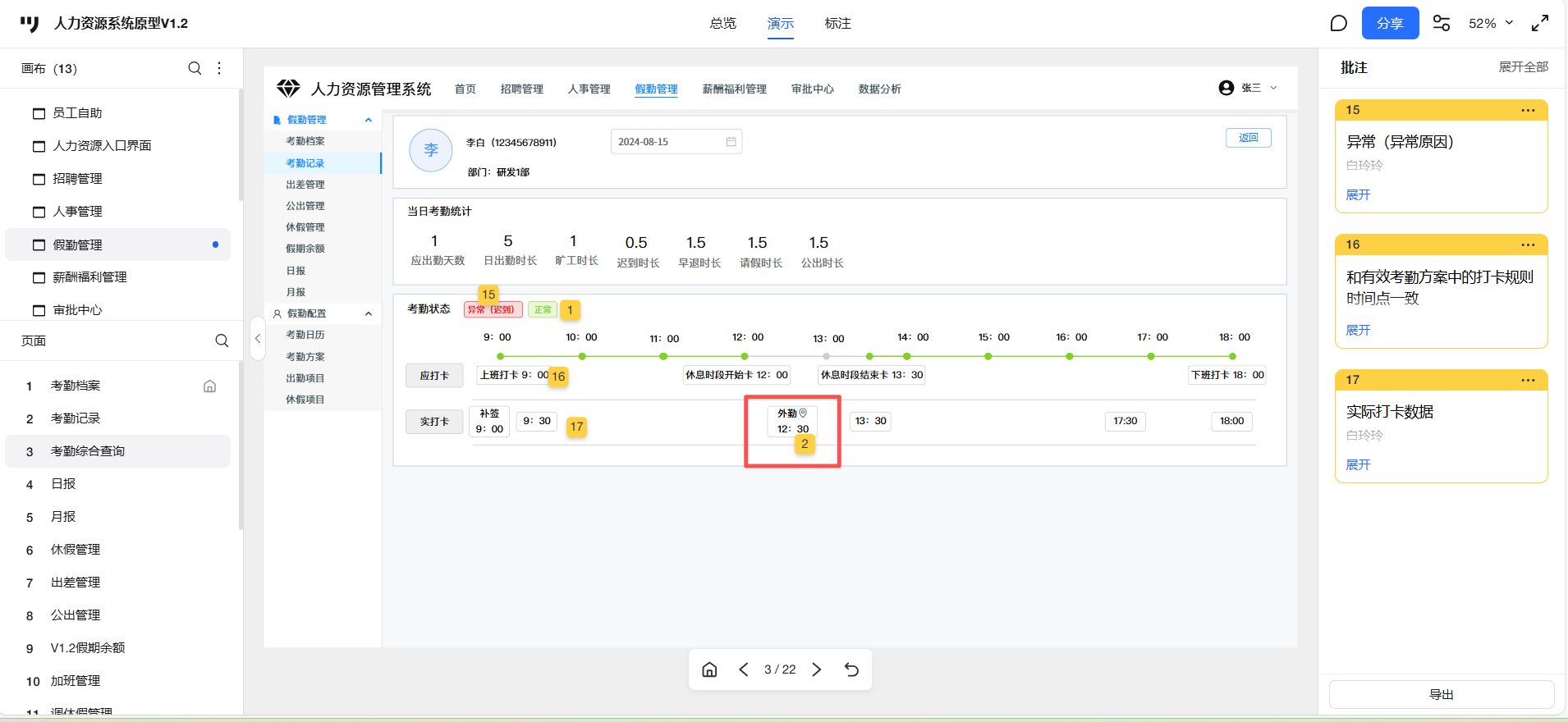
Task: Collapse the 假勤管理 sidebar group chevron
Action: pyautogui.click(x=369, y=120)
